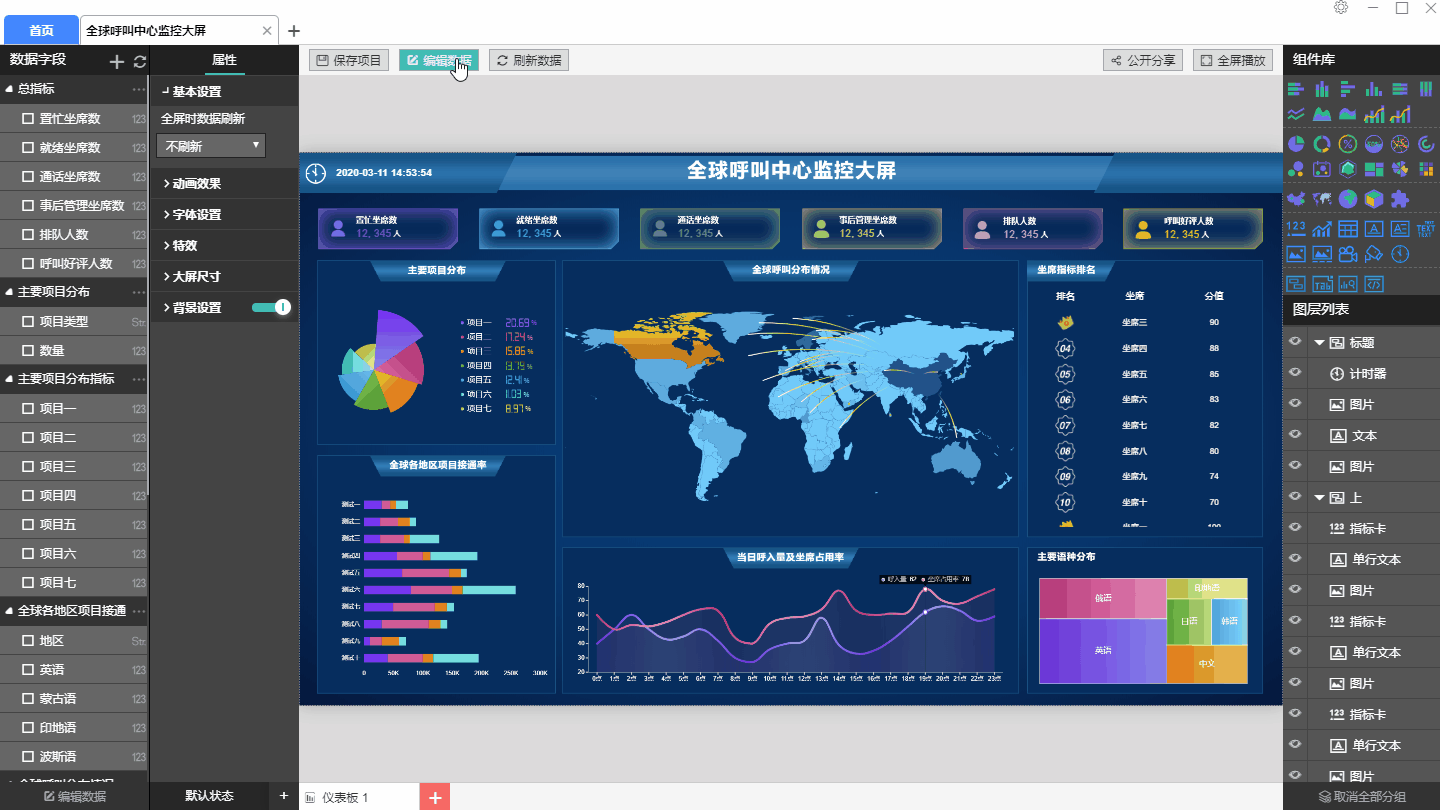
Task: Toggle visibility of the 标题 layer group
Action: click(x=1295, y=342)
